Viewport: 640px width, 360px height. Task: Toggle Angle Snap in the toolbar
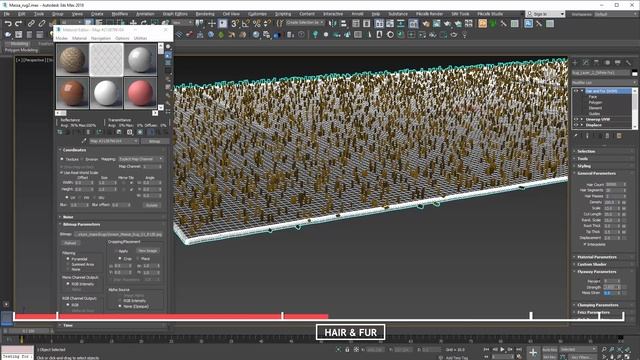click(246, 24)
